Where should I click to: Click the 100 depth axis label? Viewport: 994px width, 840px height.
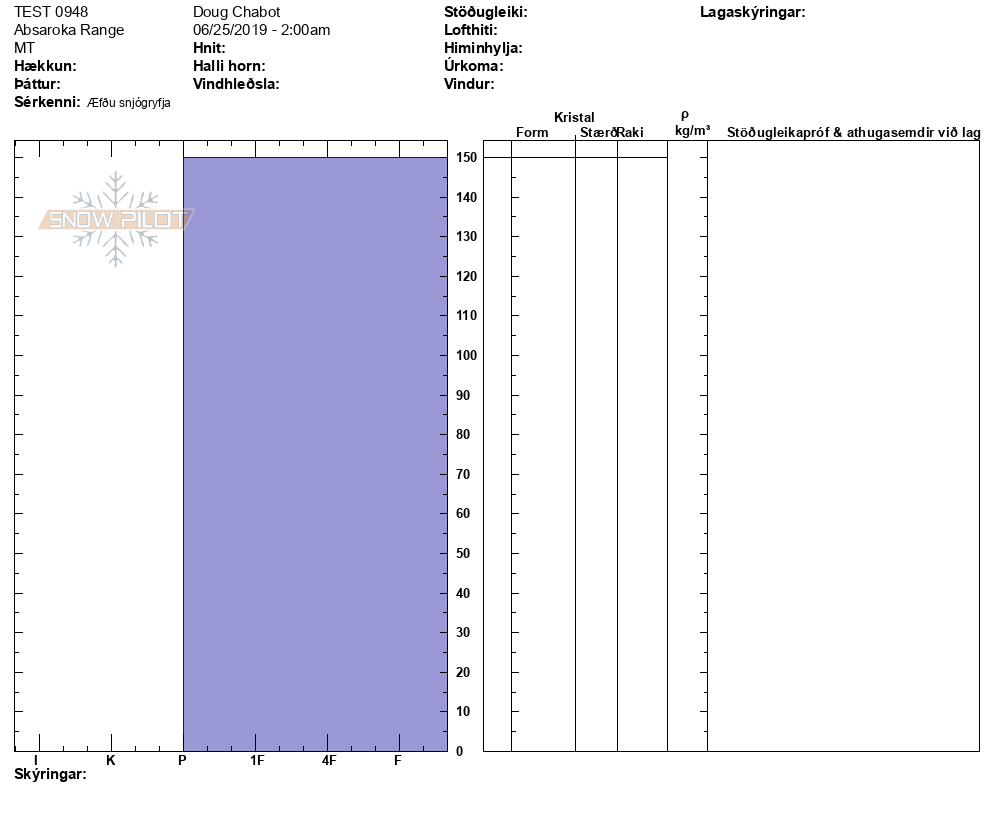467,356
